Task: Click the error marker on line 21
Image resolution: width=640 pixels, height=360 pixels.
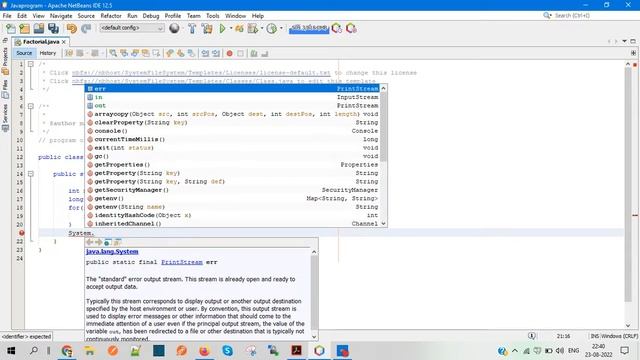Action: (21, 233)
